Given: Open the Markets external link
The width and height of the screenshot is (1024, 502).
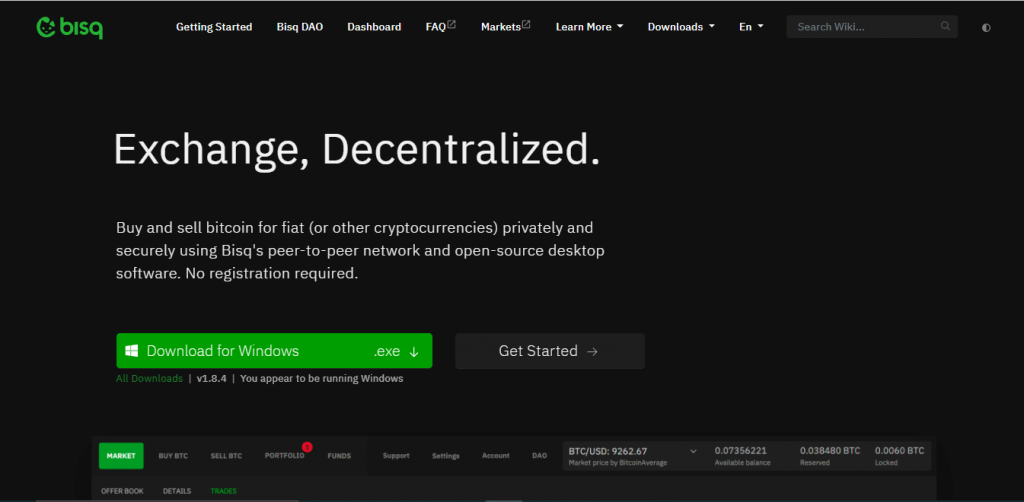Looking at the screenshot, I should [505, 27].
